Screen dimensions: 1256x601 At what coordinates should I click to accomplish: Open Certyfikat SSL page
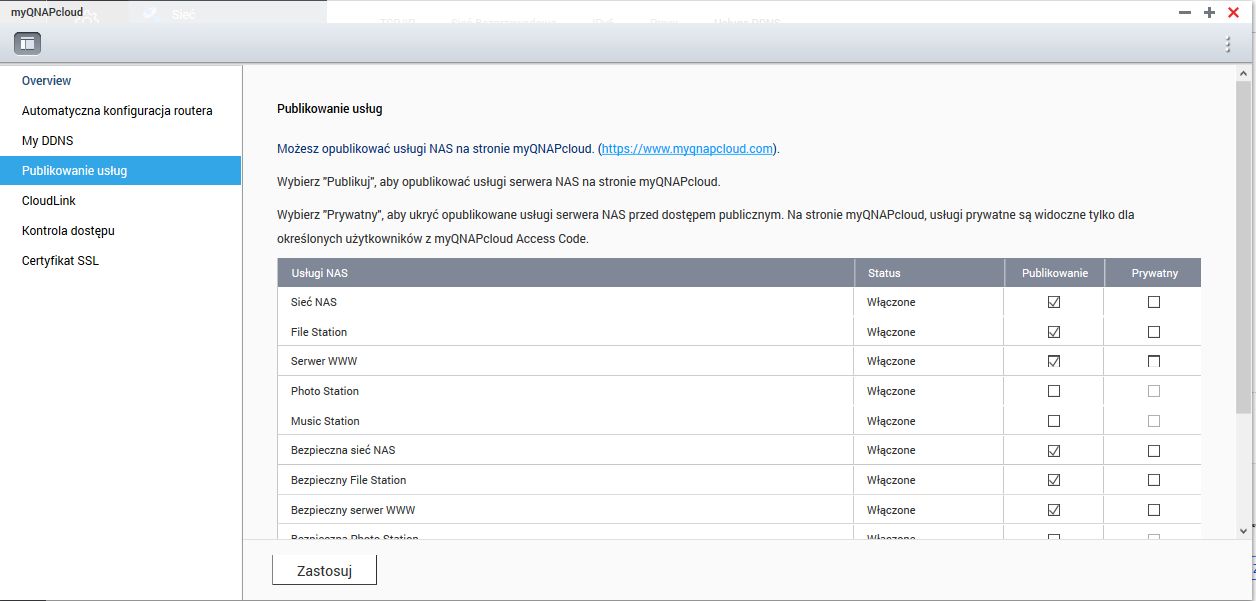pyautogui.click(x=121, y=261)
